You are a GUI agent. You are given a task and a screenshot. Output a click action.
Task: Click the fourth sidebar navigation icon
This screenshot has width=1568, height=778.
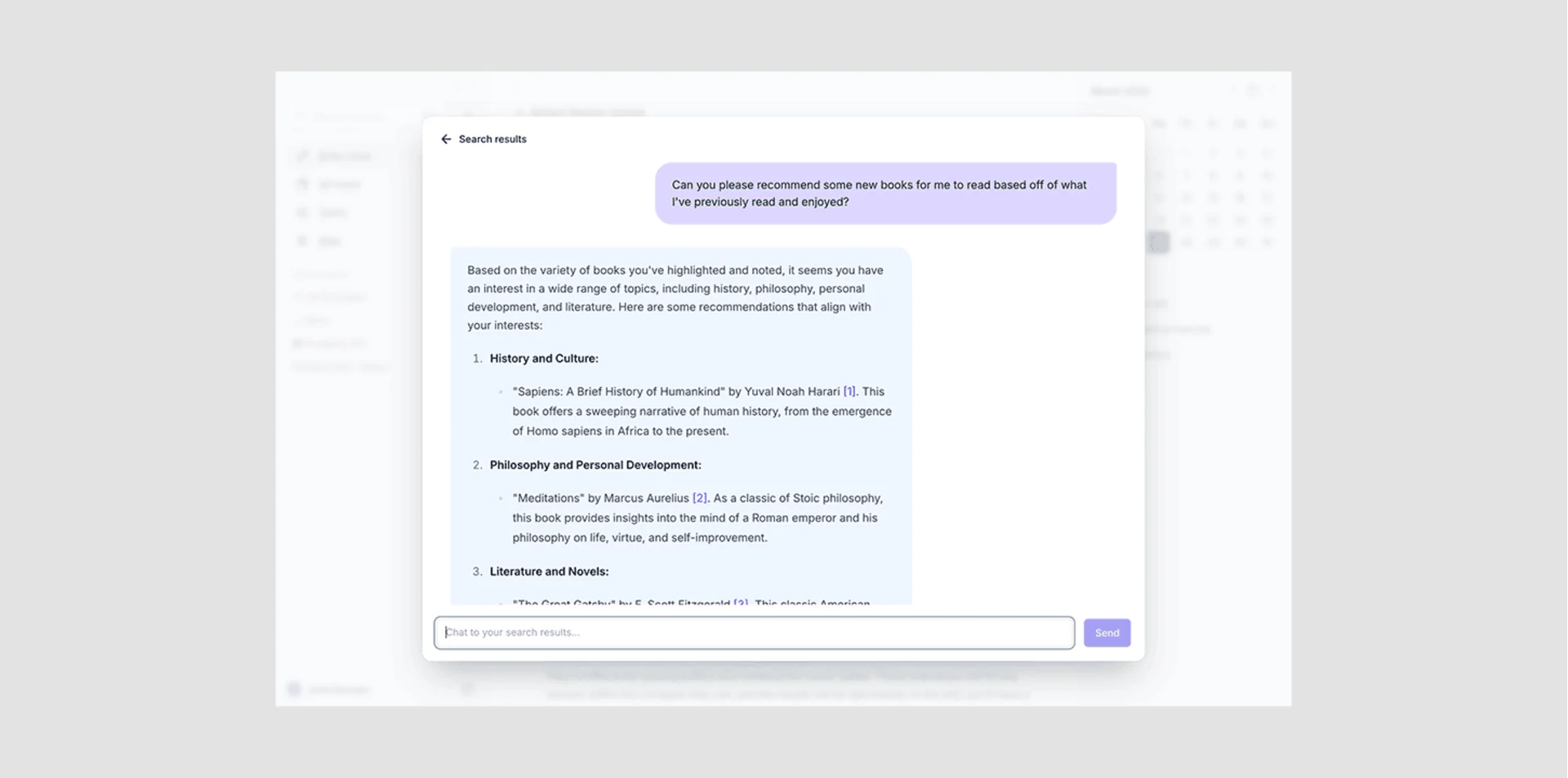(x=302, y=241)
